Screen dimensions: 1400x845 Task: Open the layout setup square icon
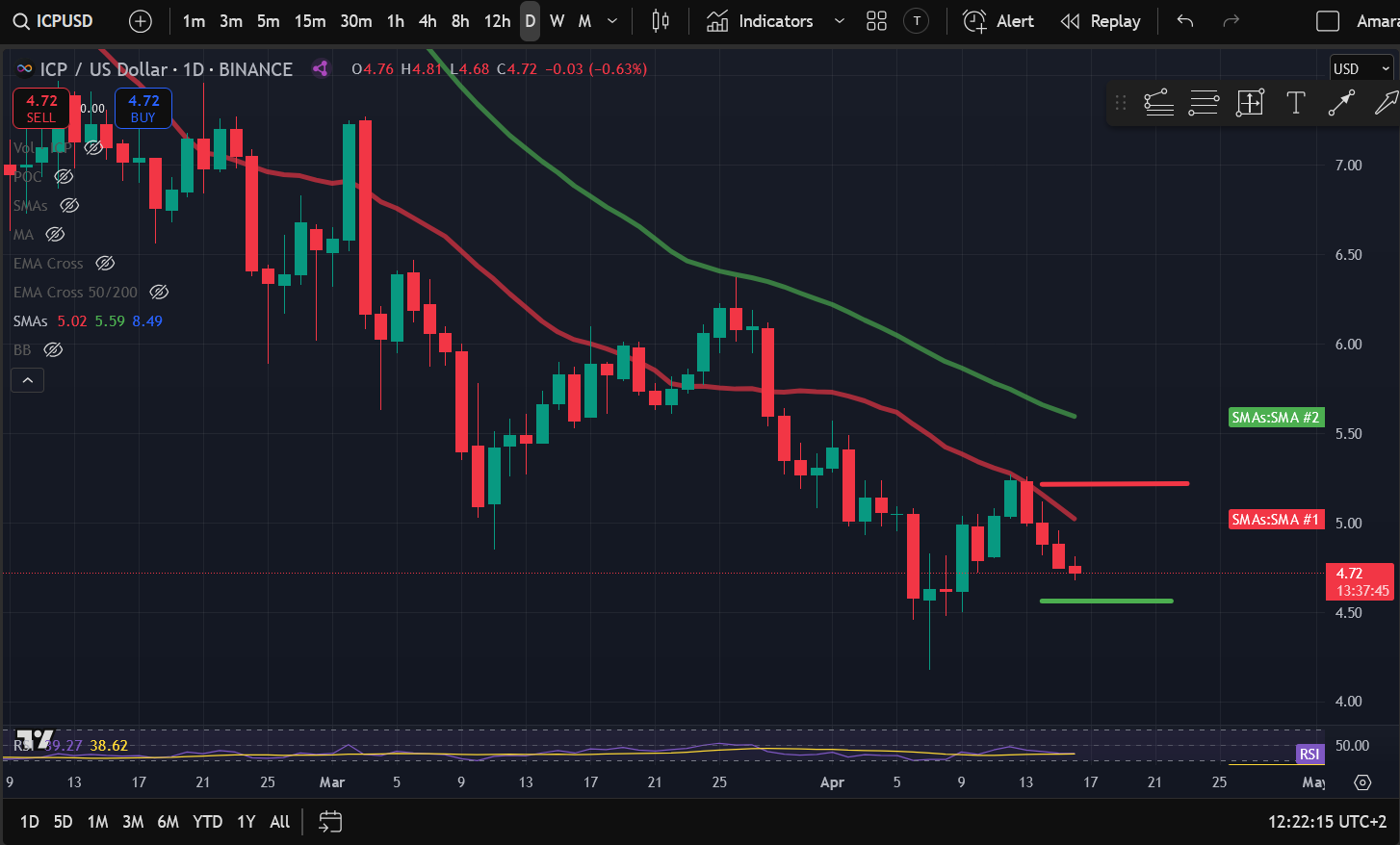click(x=1328, y=21)
